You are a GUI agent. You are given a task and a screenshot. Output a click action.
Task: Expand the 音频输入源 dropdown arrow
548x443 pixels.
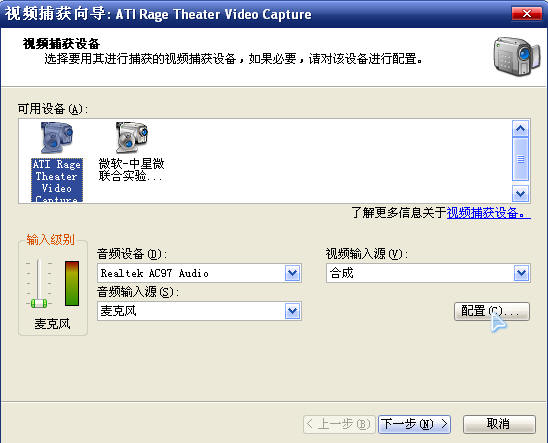(292, 311)
